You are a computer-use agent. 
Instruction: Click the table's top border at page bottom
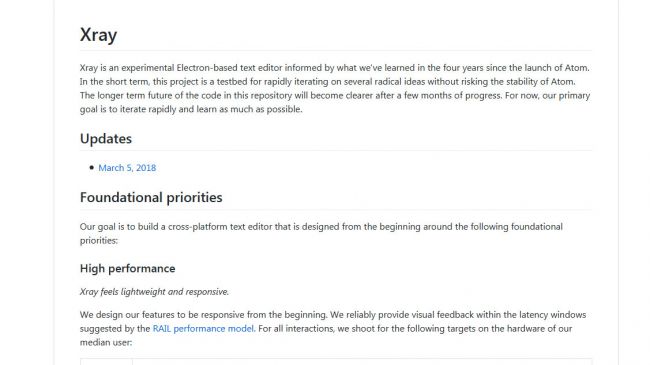click(x=336, y=359)
